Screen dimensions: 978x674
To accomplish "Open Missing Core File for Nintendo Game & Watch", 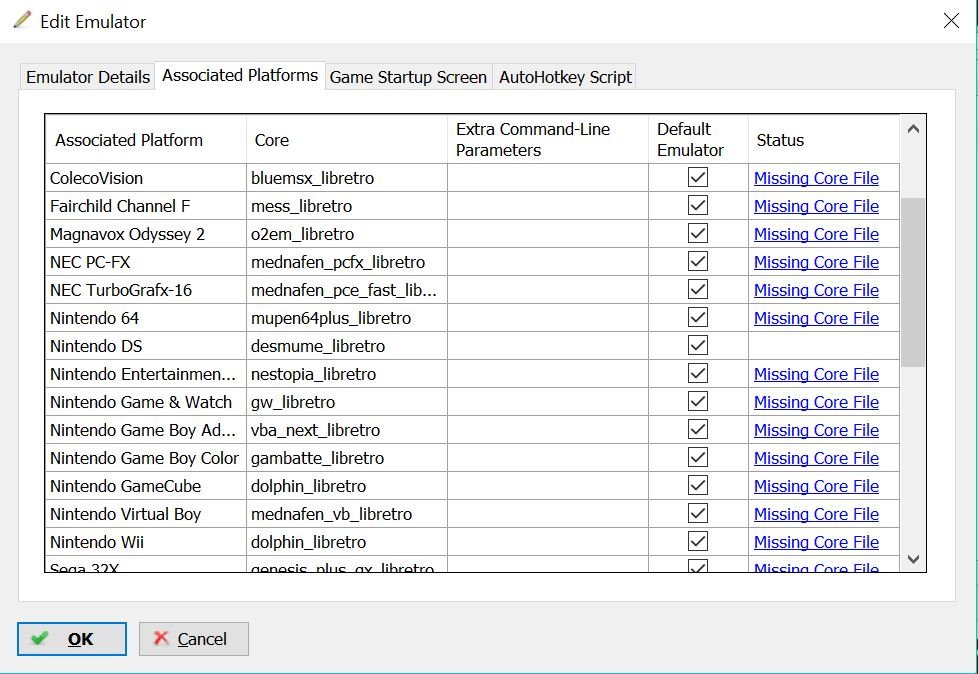I will click(x=816, y=403).
